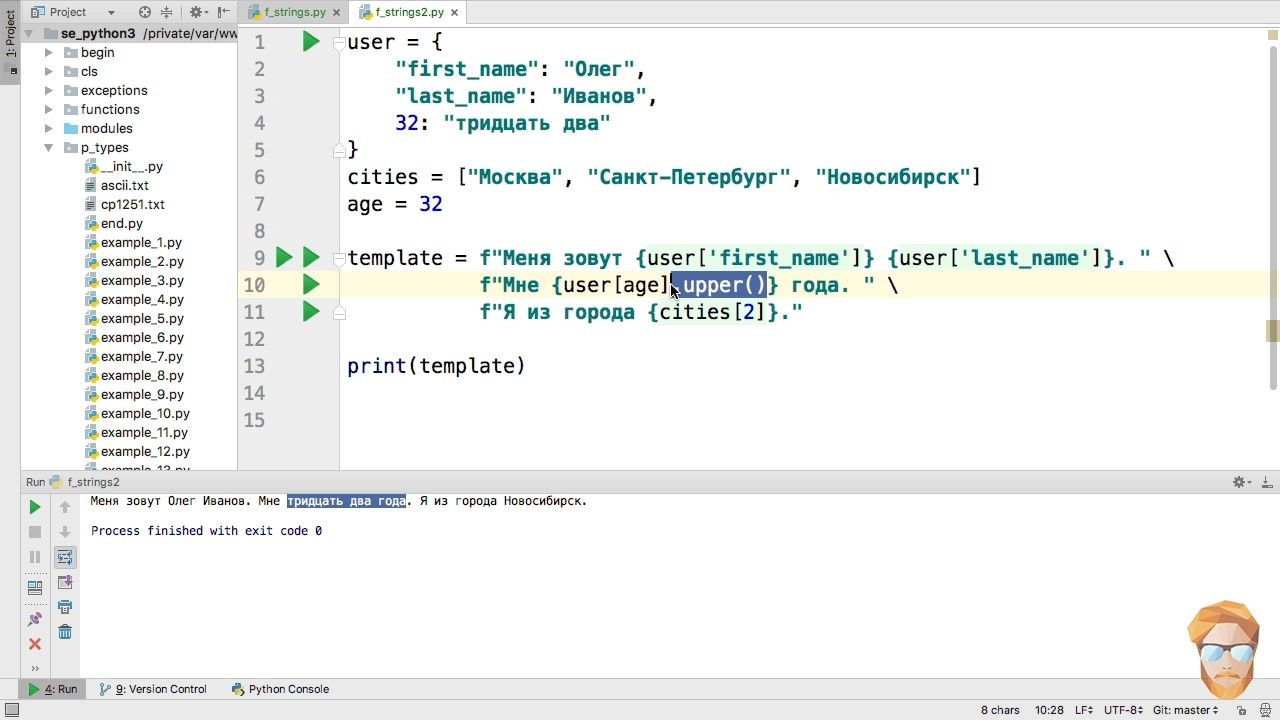
Task: Toggle scroll to end in the Run console
Action: tap(65, 582)
